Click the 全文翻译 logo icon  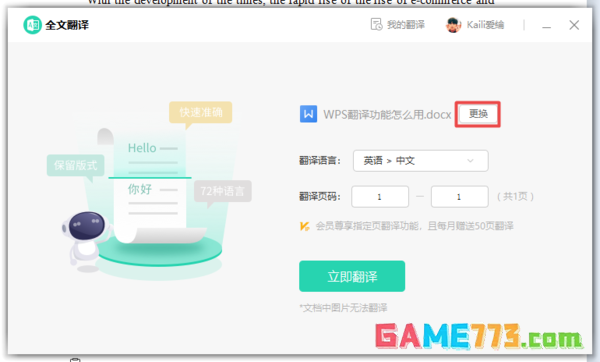(x=33, y=25)
